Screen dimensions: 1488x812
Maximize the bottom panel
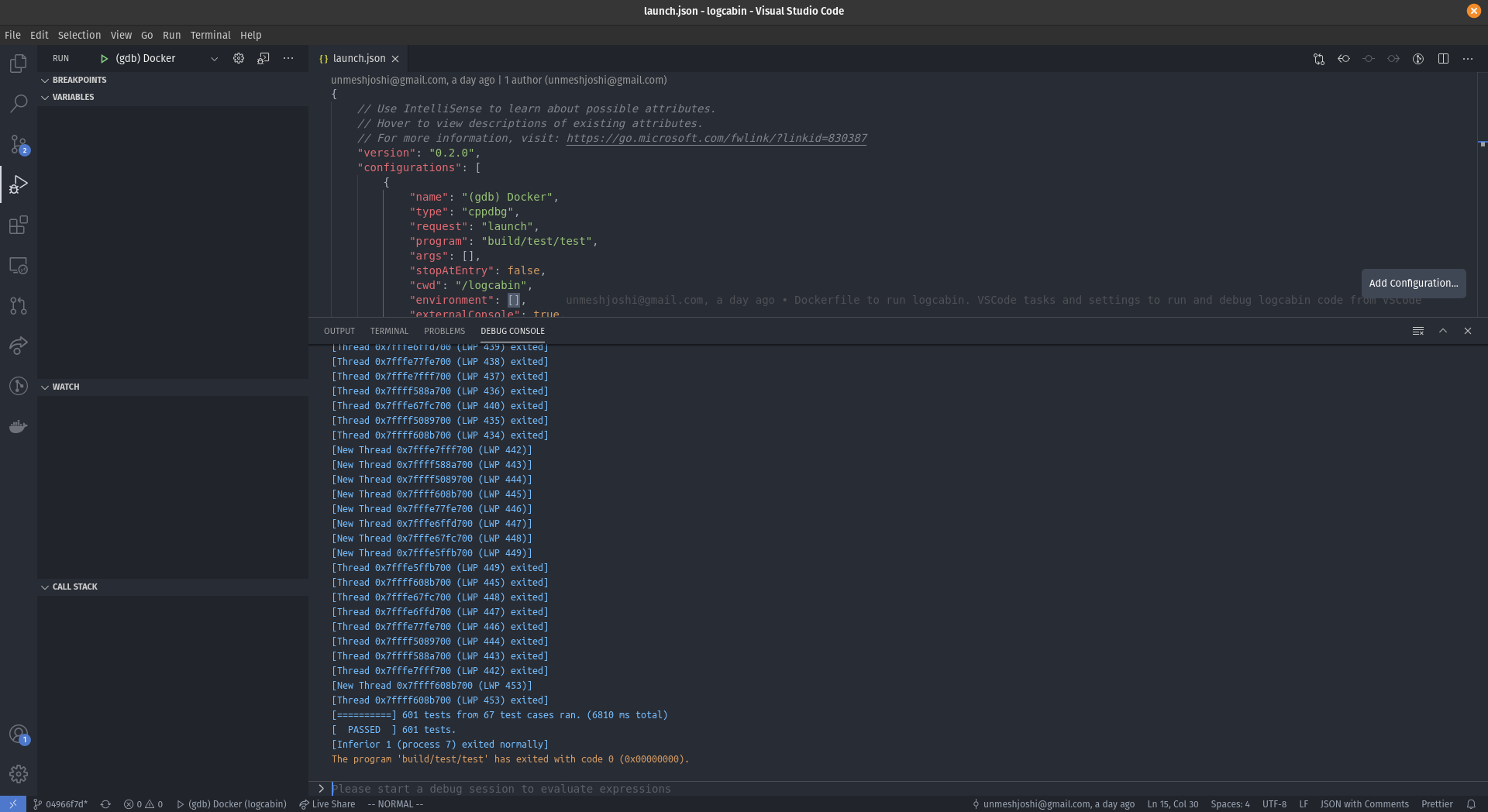click(x=1443, y=331)
